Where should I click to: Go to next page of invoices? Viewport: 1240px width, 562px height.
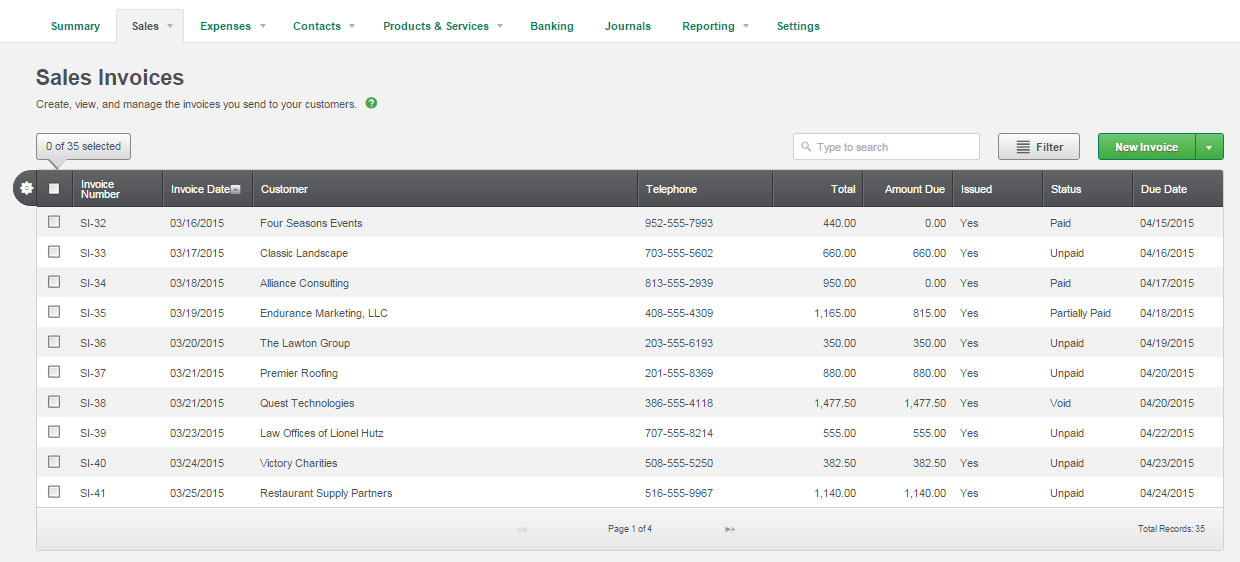pyautogui.click(x=730, y=529)
